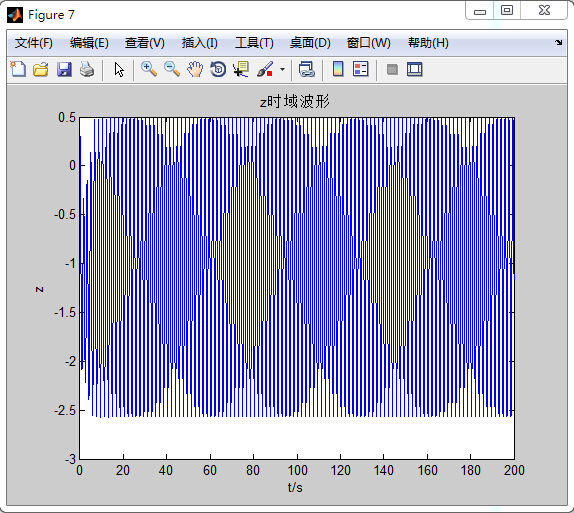The height and width of the screenshot is (513, 574).
Task: Expand the toolbar dock arrow at right
Action: tap(558, 42)
